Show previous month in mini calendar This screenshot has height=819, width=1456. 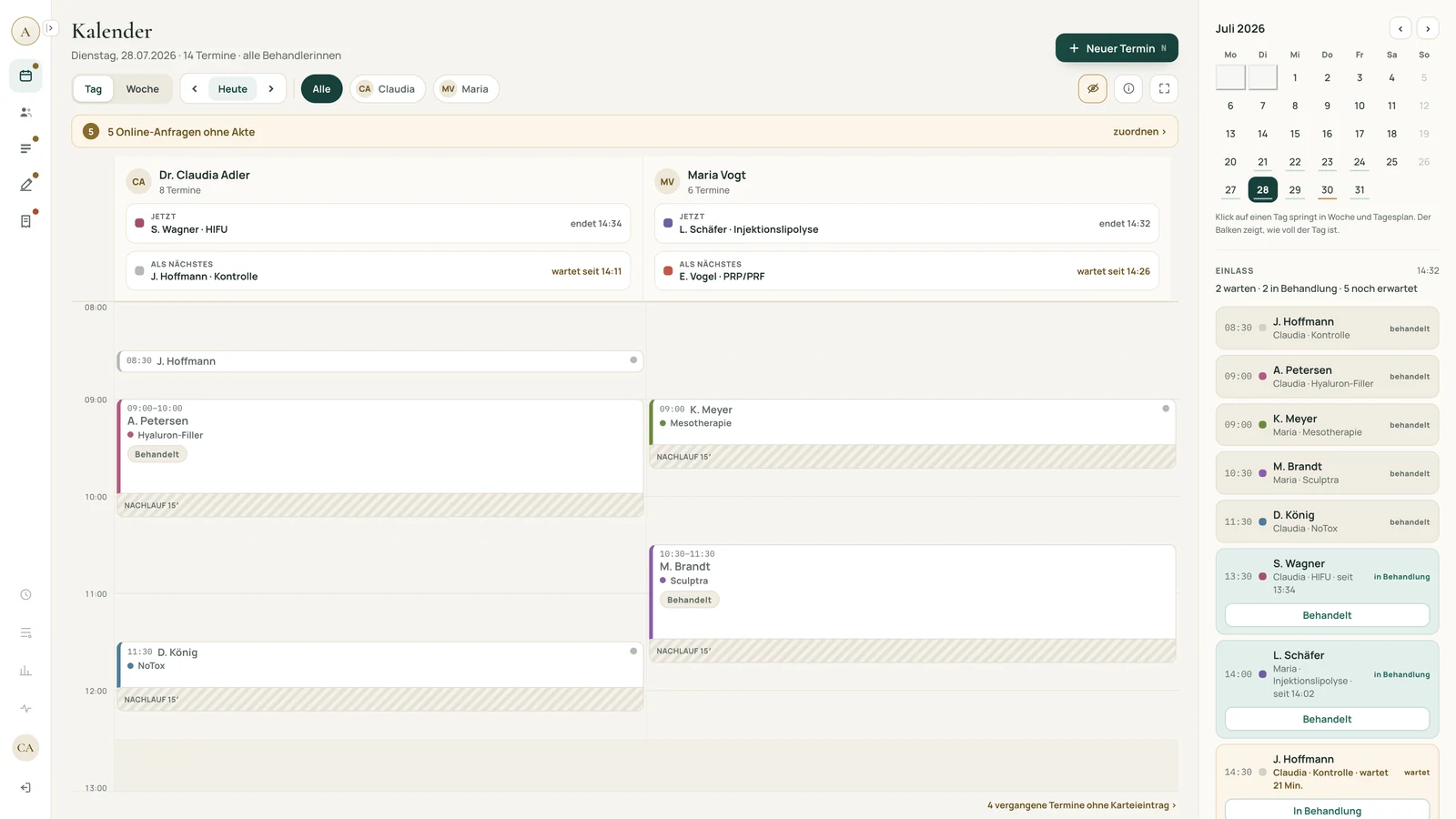tap(1400, 28)
